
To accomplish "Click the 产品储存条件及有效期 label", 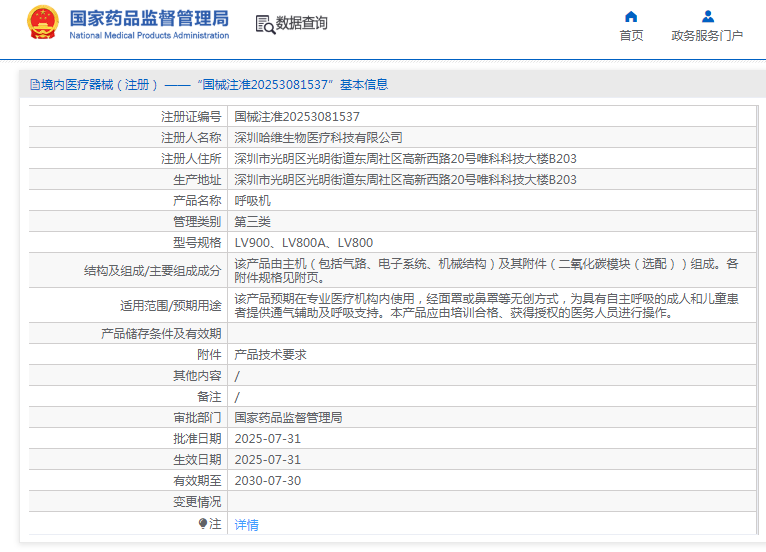I will [161, 334].
